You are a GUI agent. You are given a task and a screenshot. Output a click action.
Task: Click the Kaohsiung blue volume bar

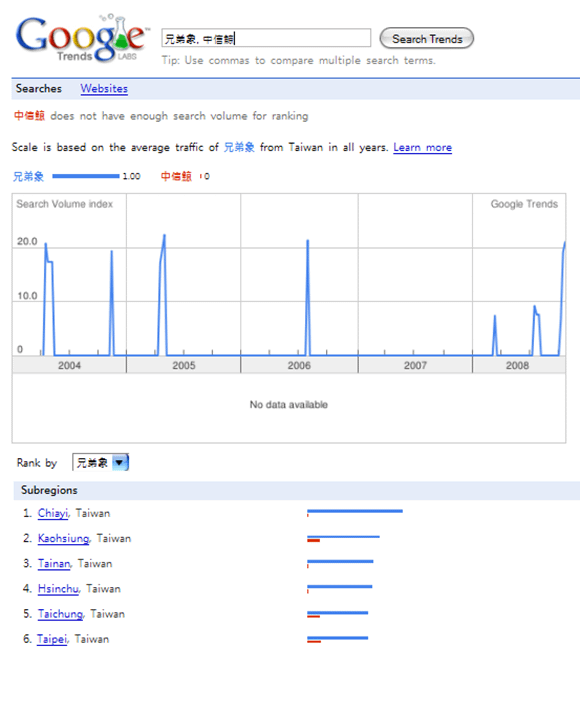pyautogui.click(x=343, y=537)
